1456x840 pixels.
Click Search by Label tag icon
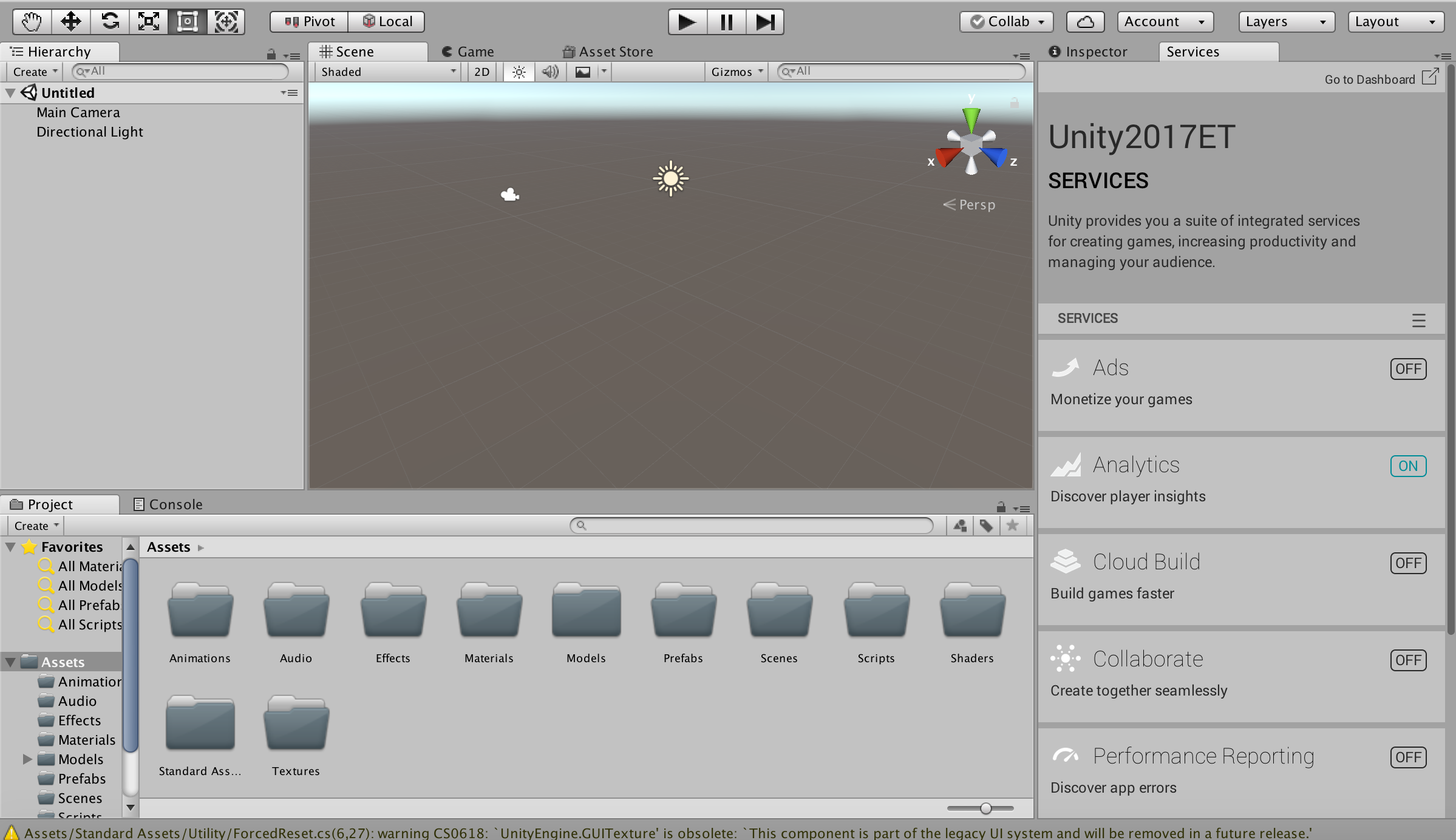pyautogui.click(x=986, y=526)
